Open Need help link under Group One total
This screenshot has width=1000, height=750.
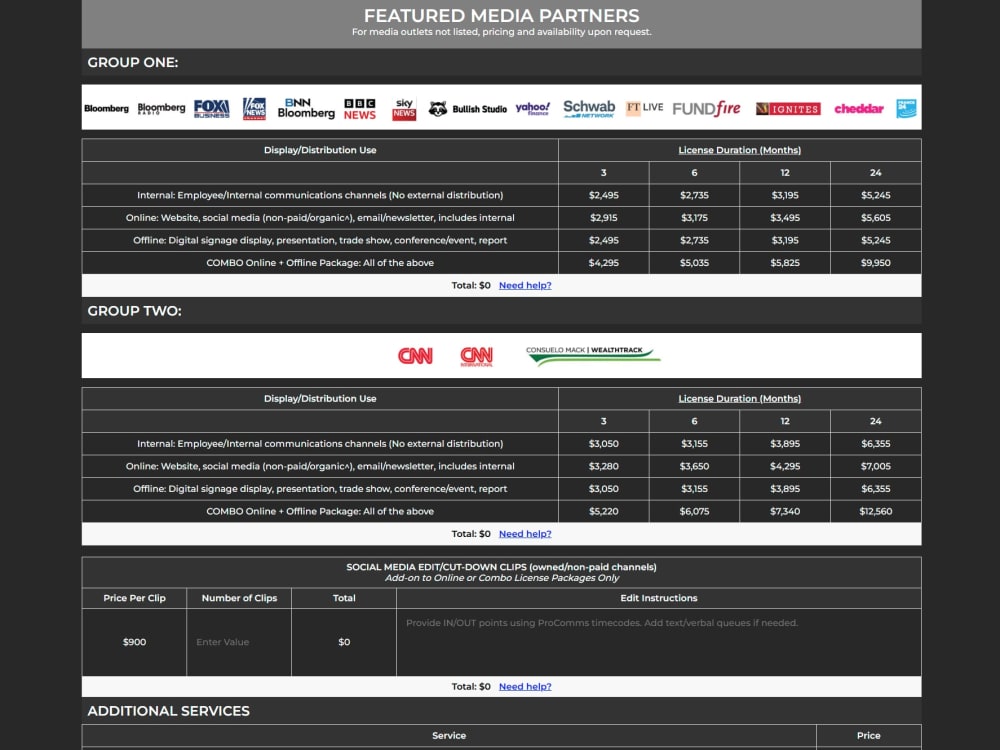[x=525, y=286]
